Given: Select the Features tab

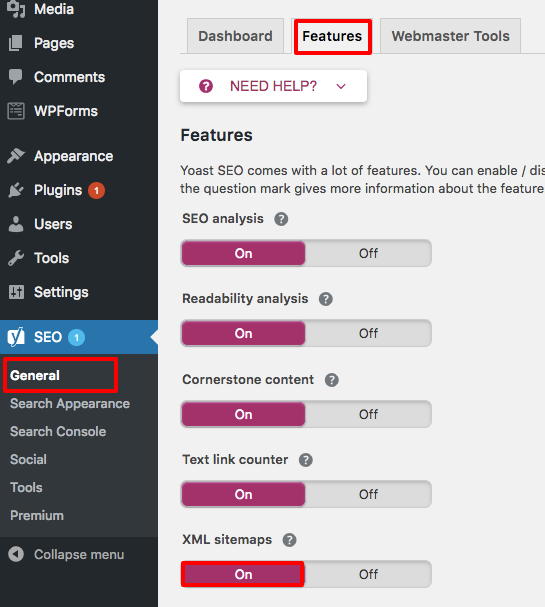Looking at the screenshot, I should click(x=332, y=36).
